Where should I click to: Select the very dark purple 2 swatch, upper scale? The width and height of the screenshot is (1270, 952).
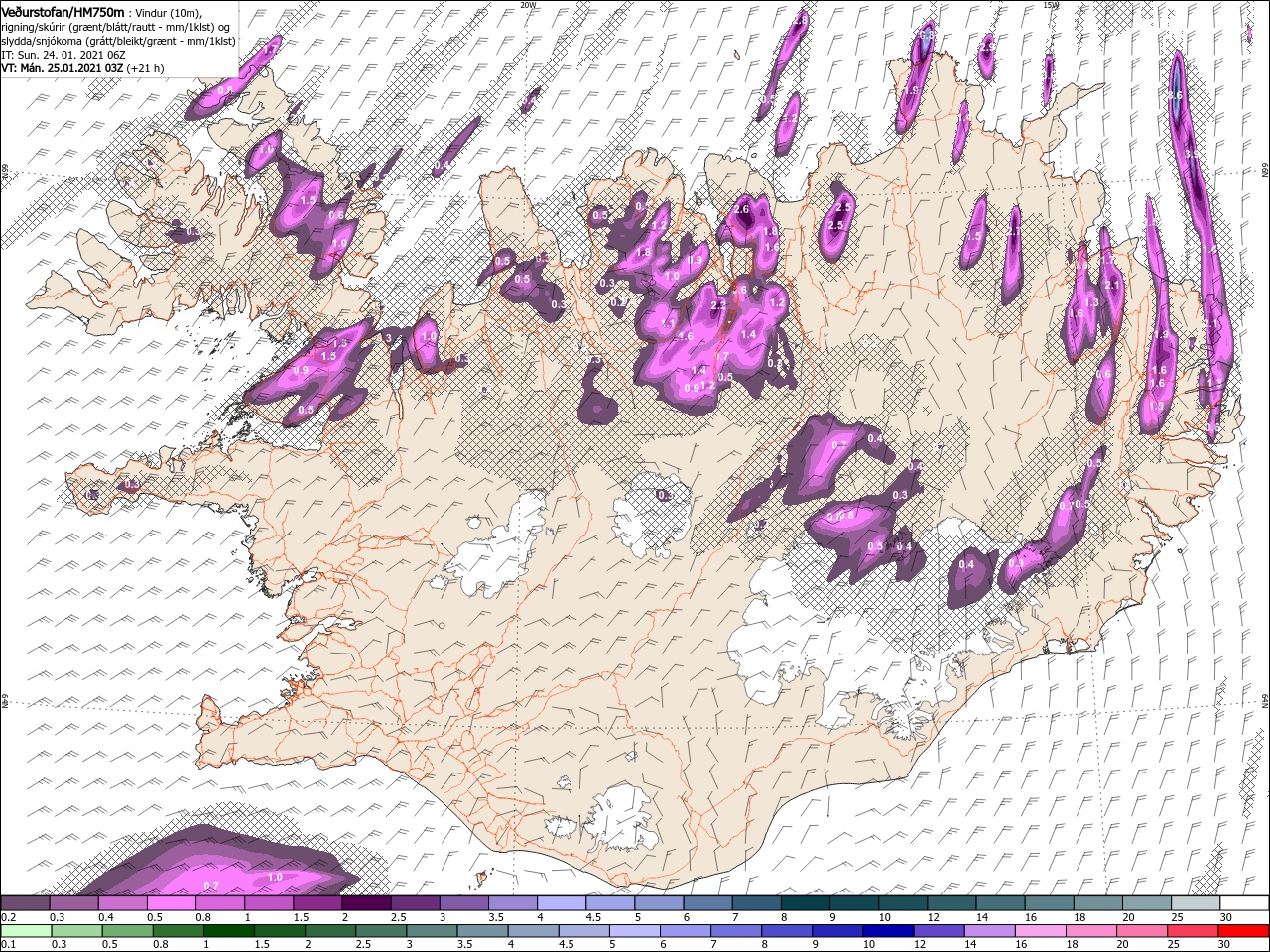[x=366, y=903]
